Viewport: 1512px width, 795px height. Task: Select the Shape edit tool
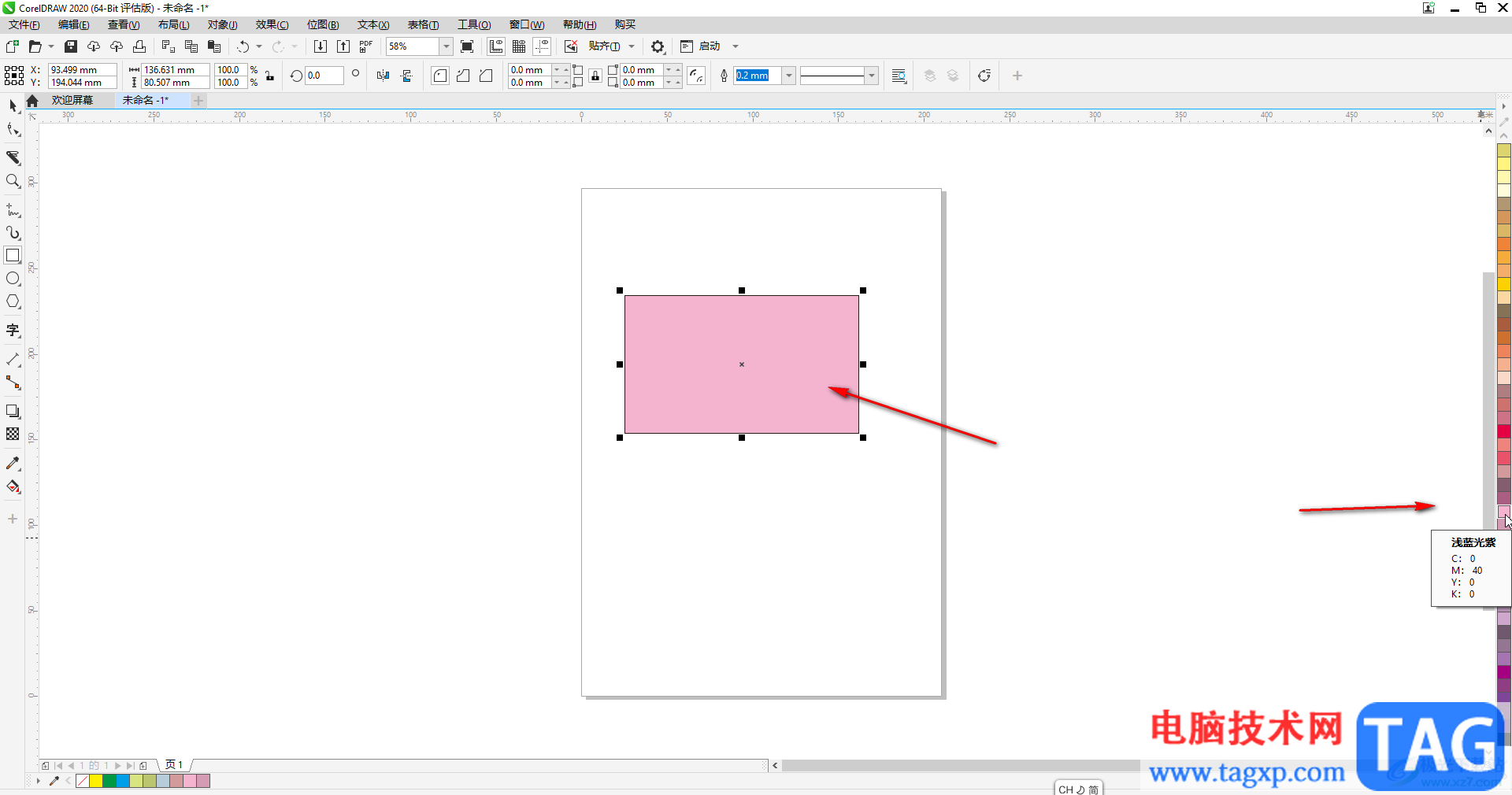[13, 130]
